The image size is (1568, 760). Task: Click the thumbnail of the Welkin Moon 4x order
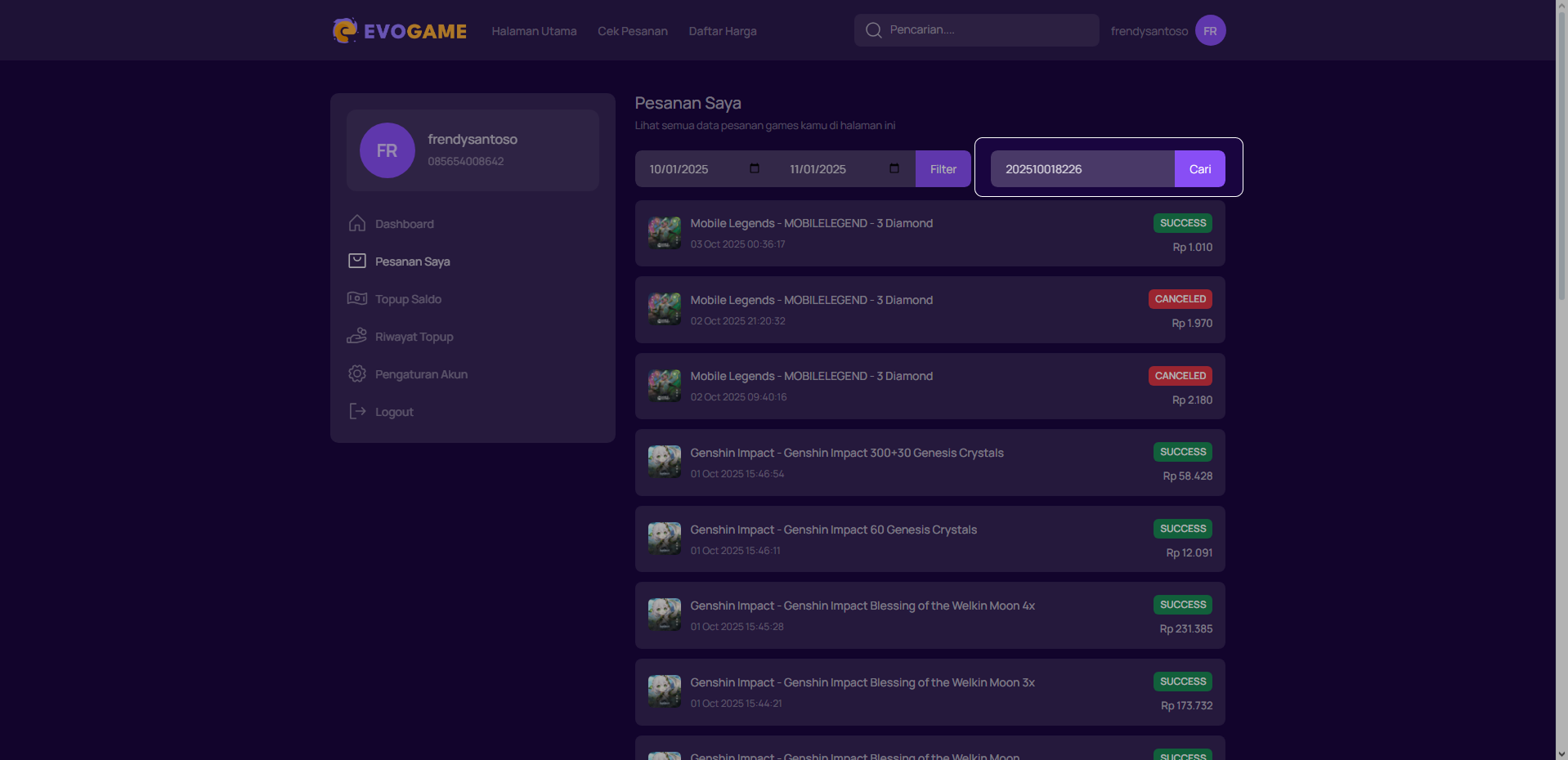click(665, 615)
